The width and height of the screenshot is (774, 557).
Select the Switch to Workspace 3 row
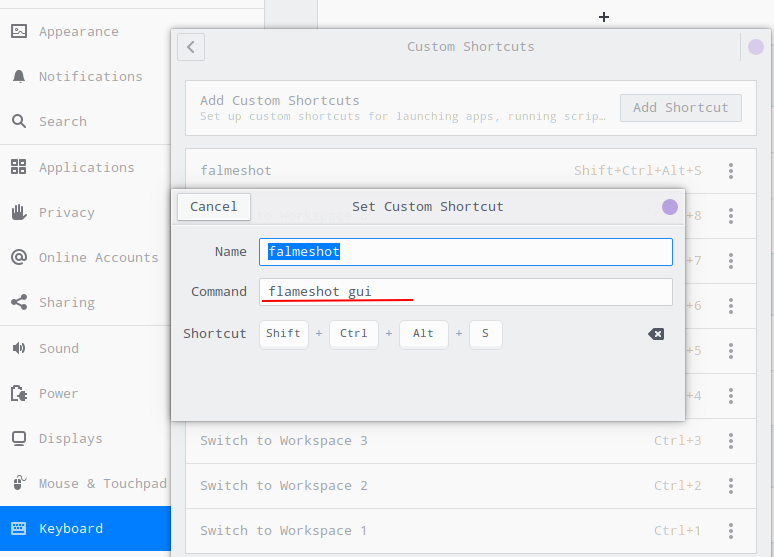pos(420,441)
